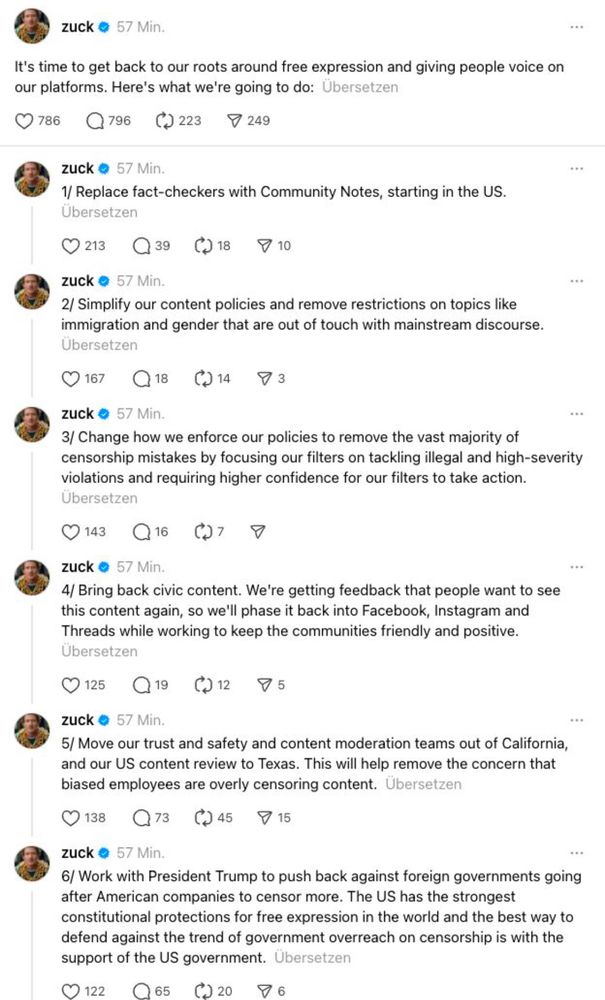Image resolution: width=605 pixels, height=1000 pixels.
Task: Like the President Trump post
Action: pyautogui.click(x=70, y=991)
